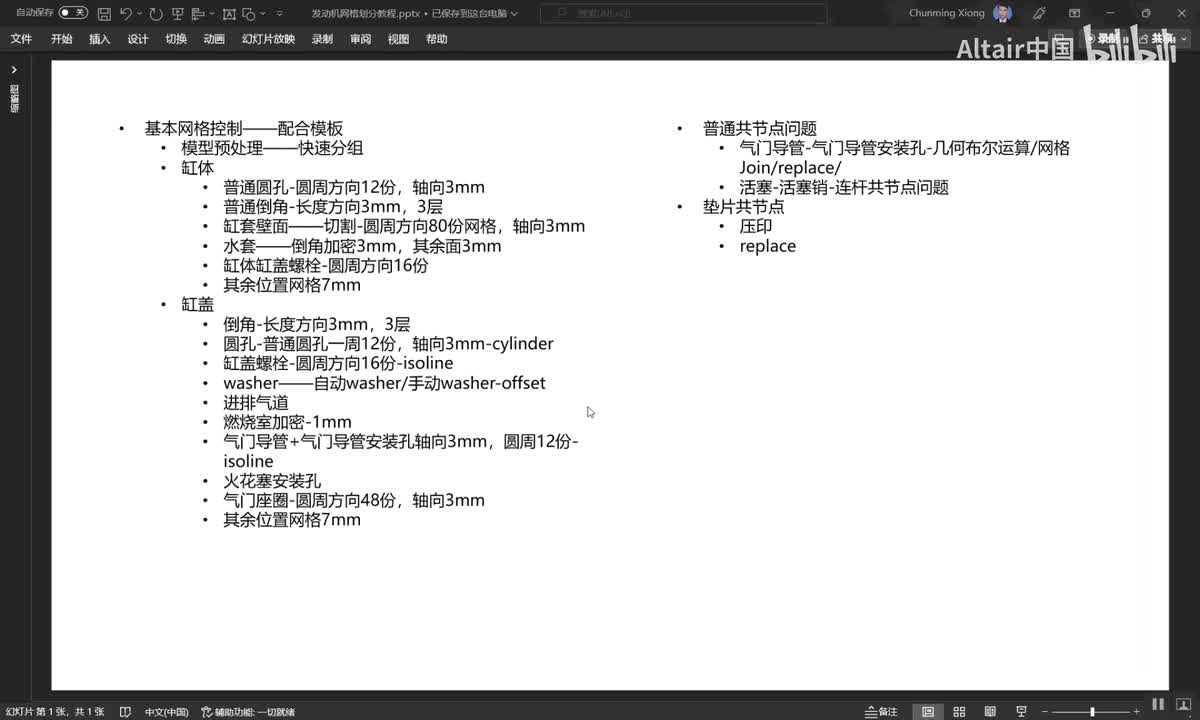Open the 幻灯片放映 tab
Image resolution: width=1200 pixels, height=720 pixels.
click(268, 39)
